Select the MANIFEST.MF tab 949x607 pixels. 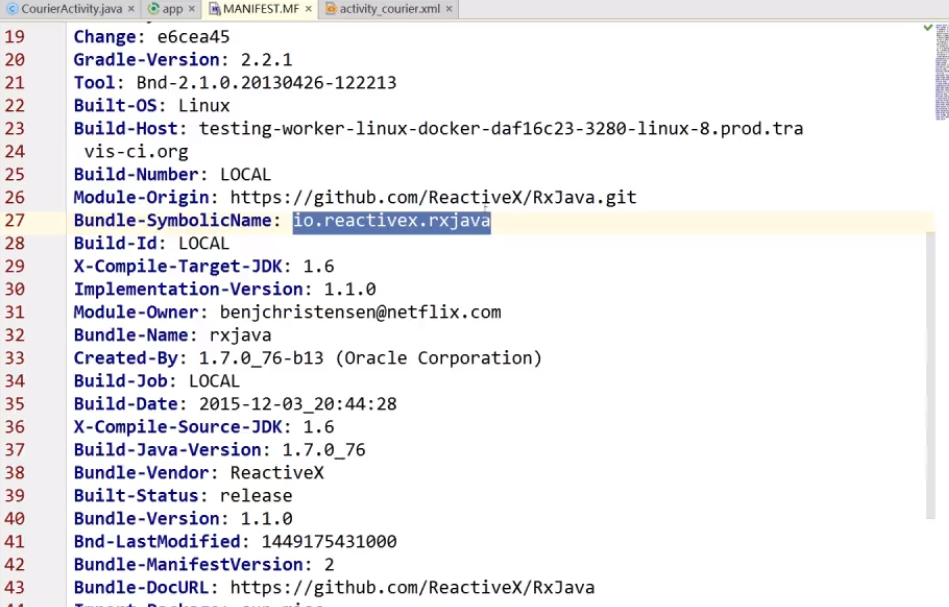tap(261, 8)
